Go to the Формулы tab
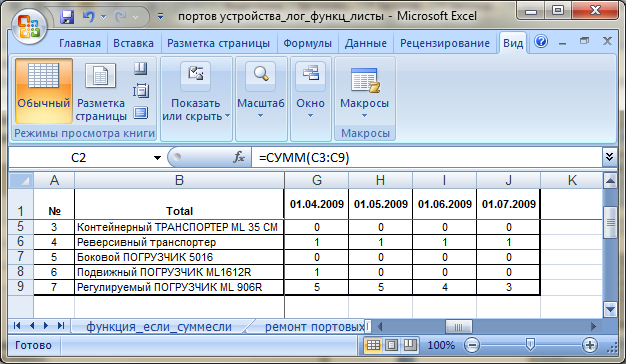Screen dimensions: 626x364 (x=307, y=43)
